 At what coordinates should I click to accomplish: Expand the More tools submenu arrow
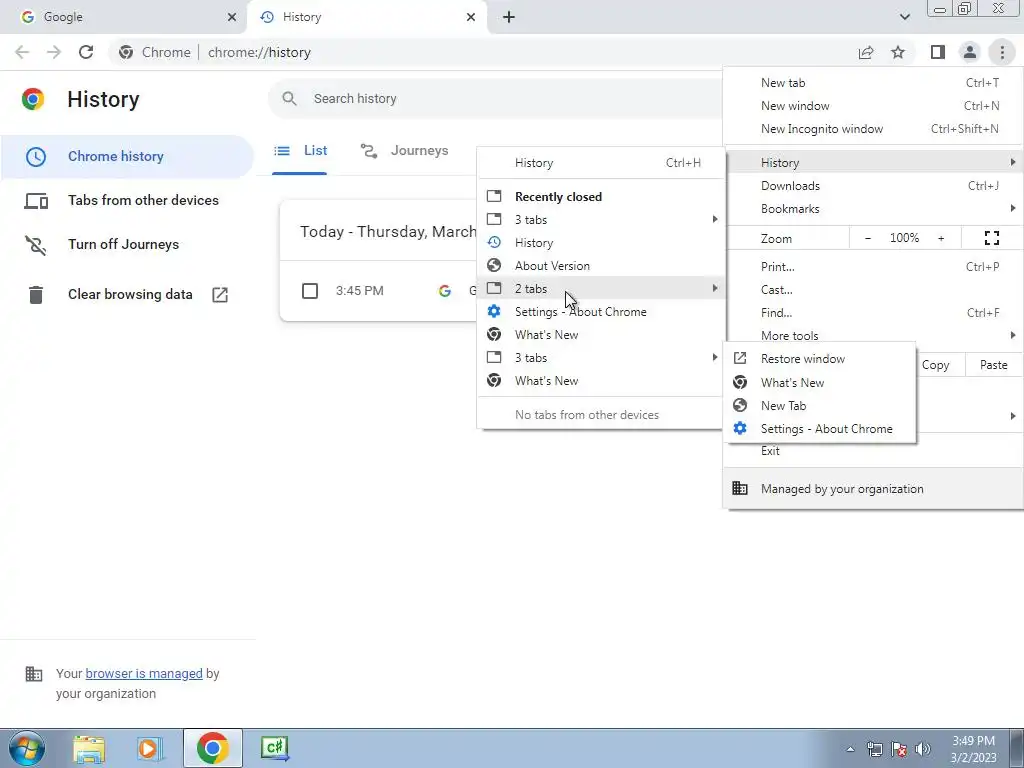point(1013,335)
